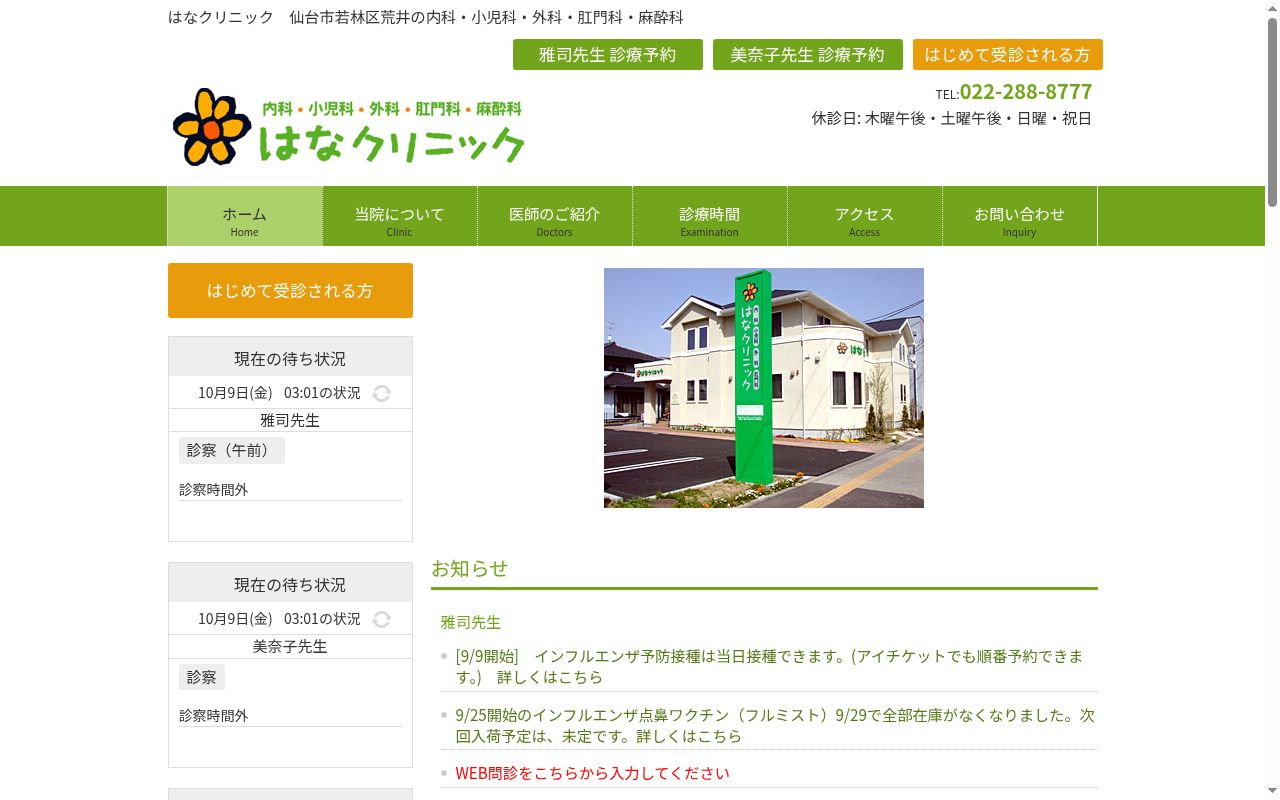Screen dimensions: 1280x800
Task: Click red WEB問診をこちらから入力してください link
Action: pyautogui.click(x=592, y=773)
